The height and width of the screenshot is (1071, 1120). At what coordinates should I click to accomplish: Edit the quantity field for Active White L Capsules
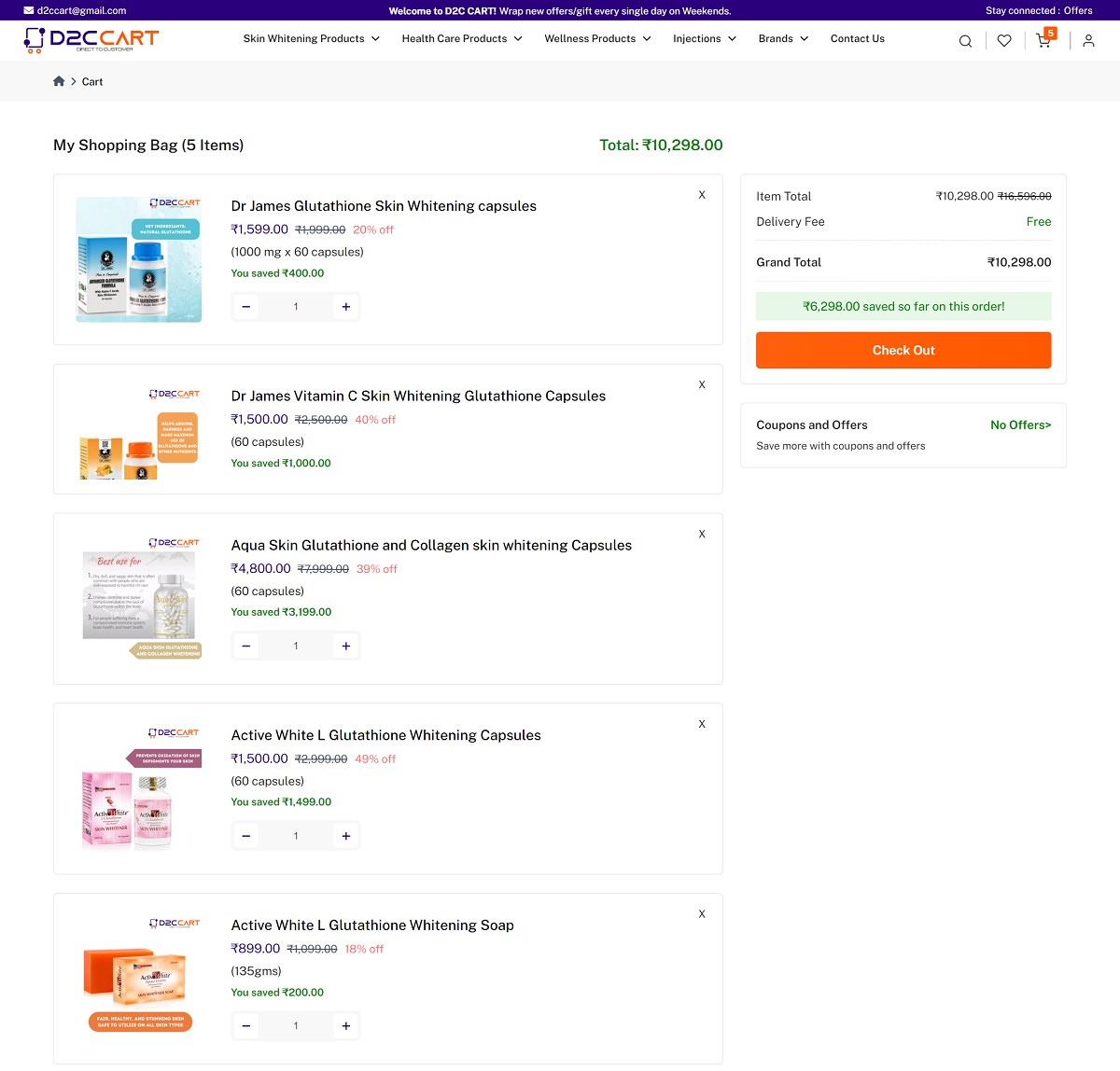pos(295,835)
